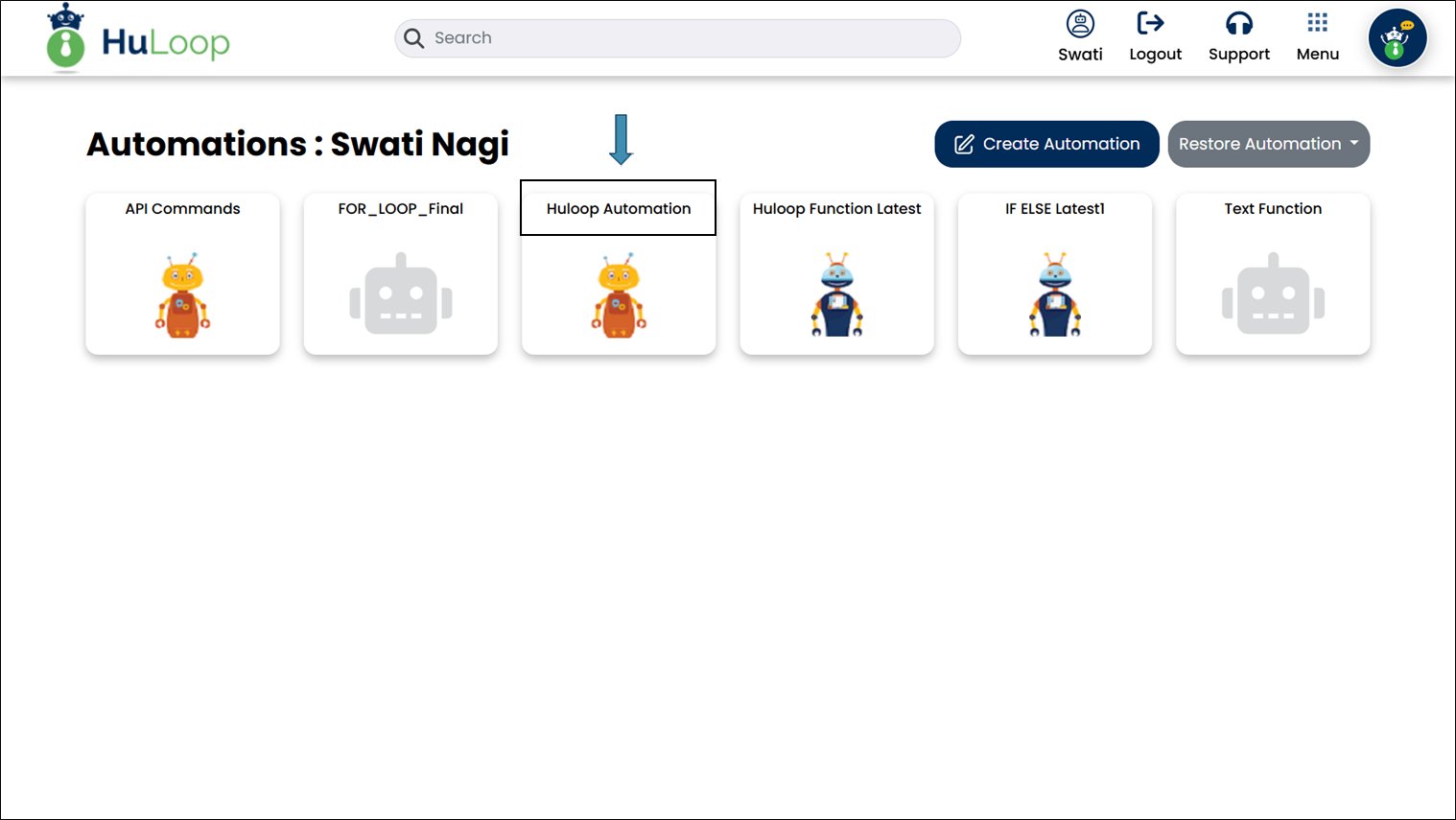Click the Automations : Swati Nagi heading
Image resolution: width=1456 pixels, height=820 pixels.
coord(297,144)
